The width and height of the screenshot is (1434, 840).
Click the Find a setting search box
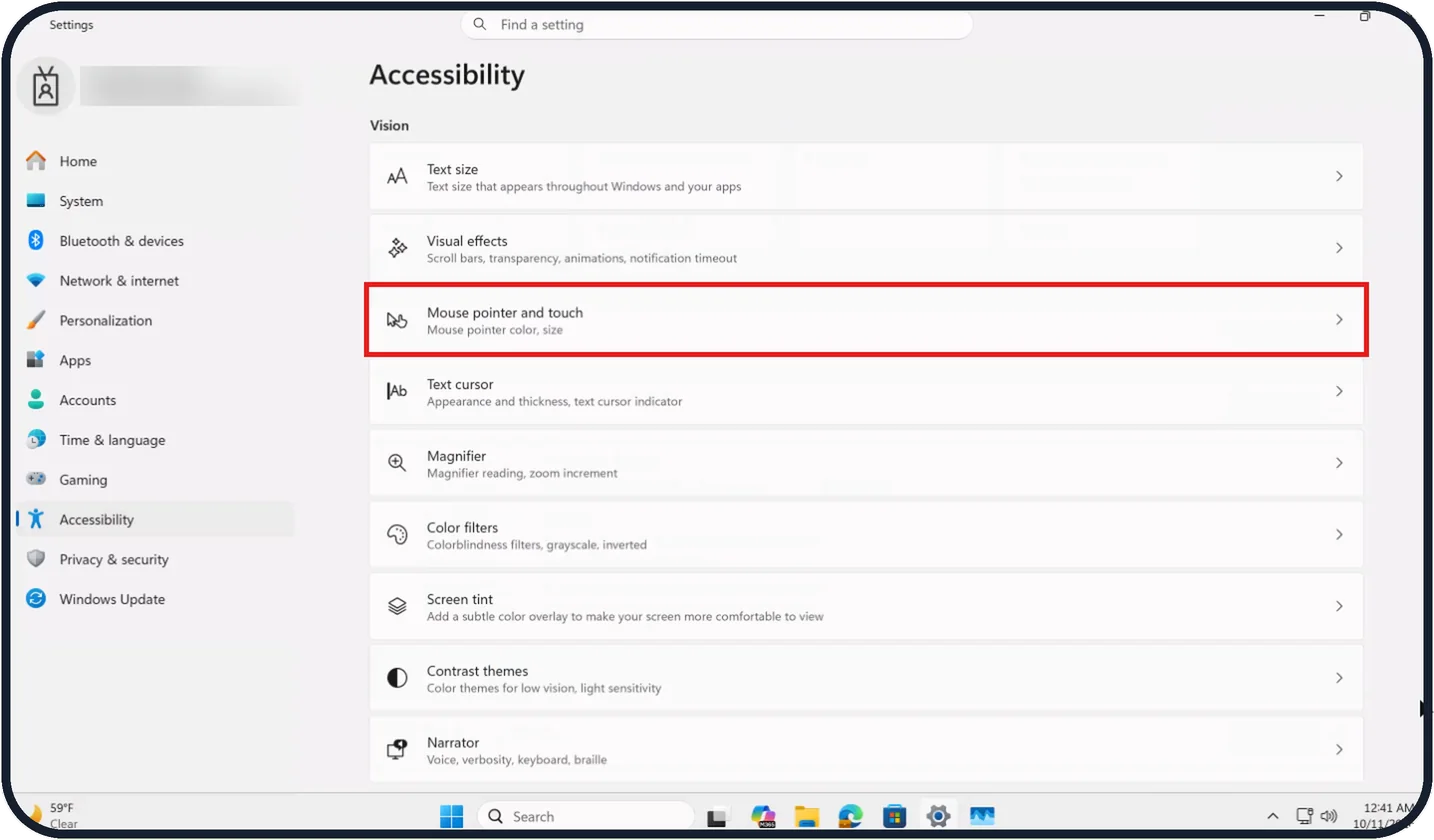point(717,24)
